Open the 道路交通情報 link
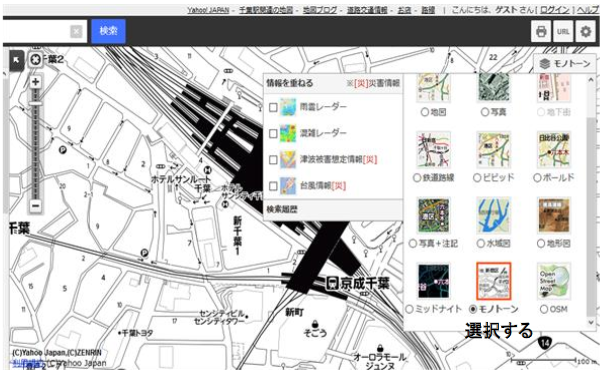This screenshot has height=377, width=604. (x=367, y=10)
